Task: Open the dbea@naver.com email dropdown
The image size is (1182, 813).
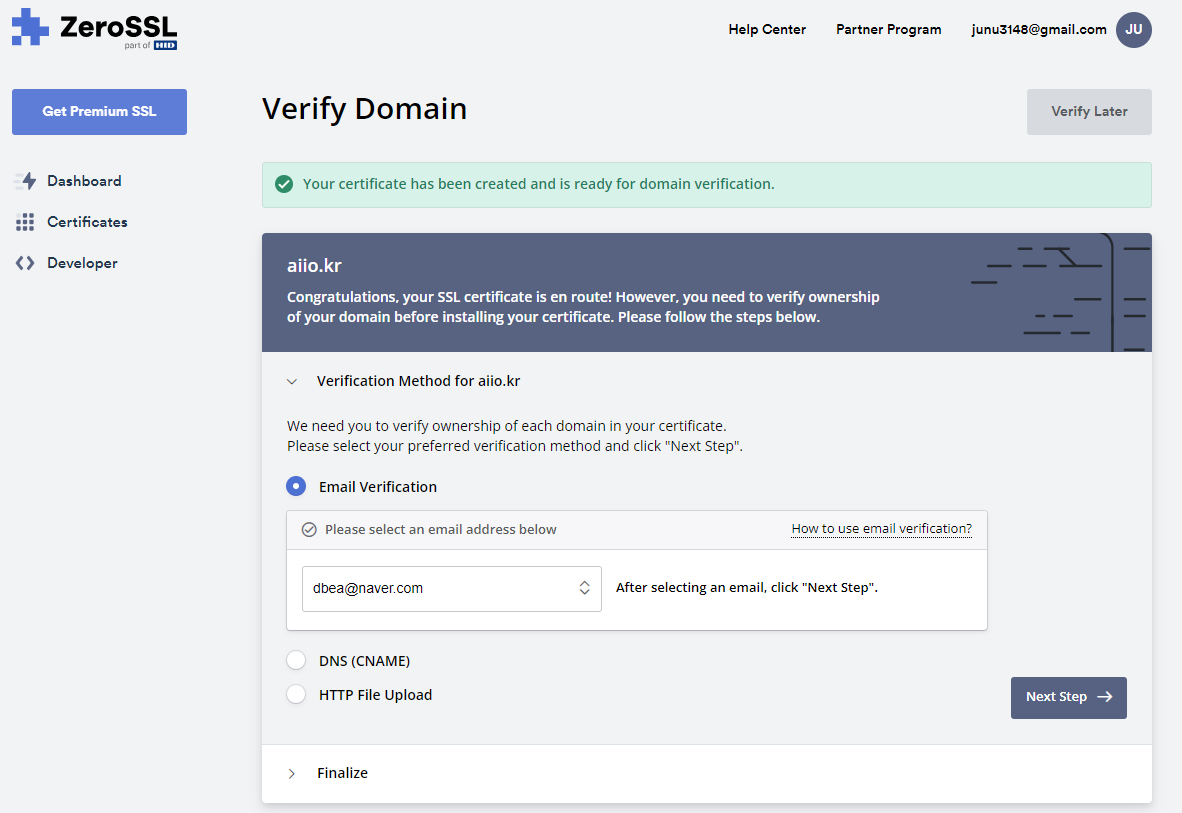Action: pos(452,588)
